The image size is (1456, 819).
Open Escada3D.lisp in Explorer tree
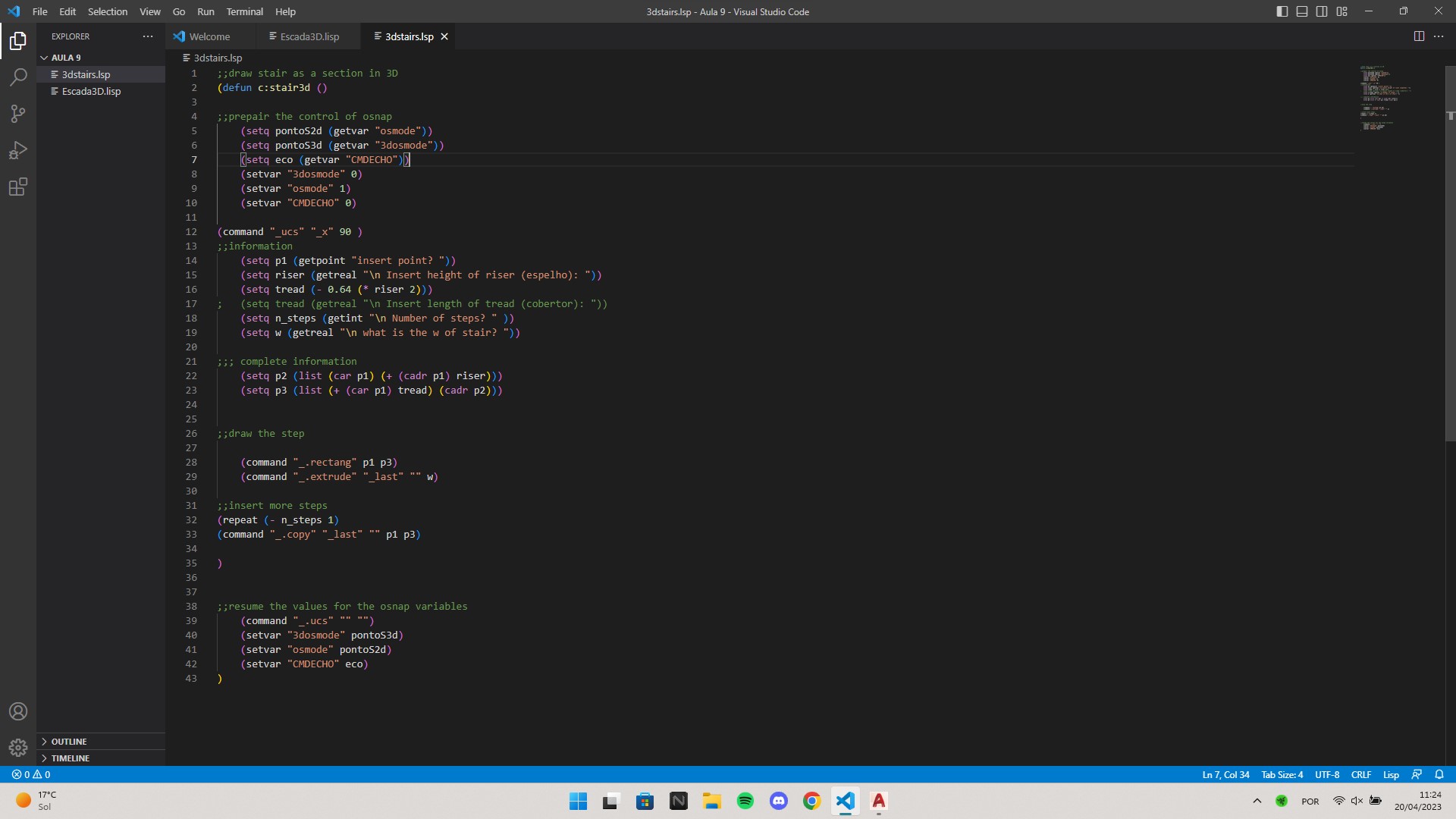point(101,91)
